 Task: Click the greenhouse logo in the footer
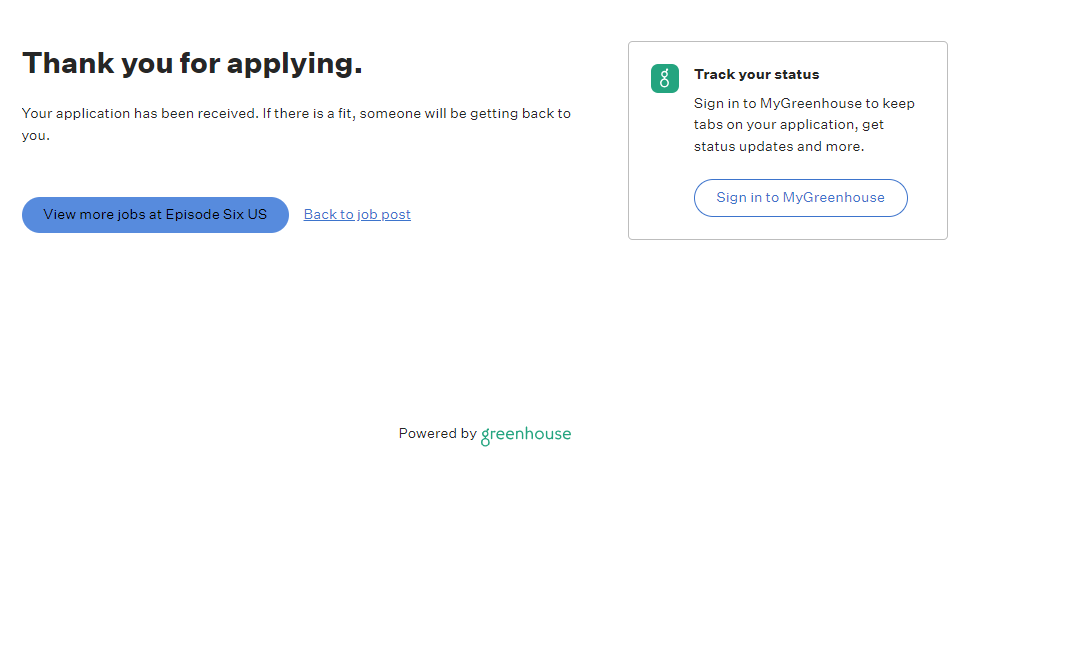(x=526, y=434)
